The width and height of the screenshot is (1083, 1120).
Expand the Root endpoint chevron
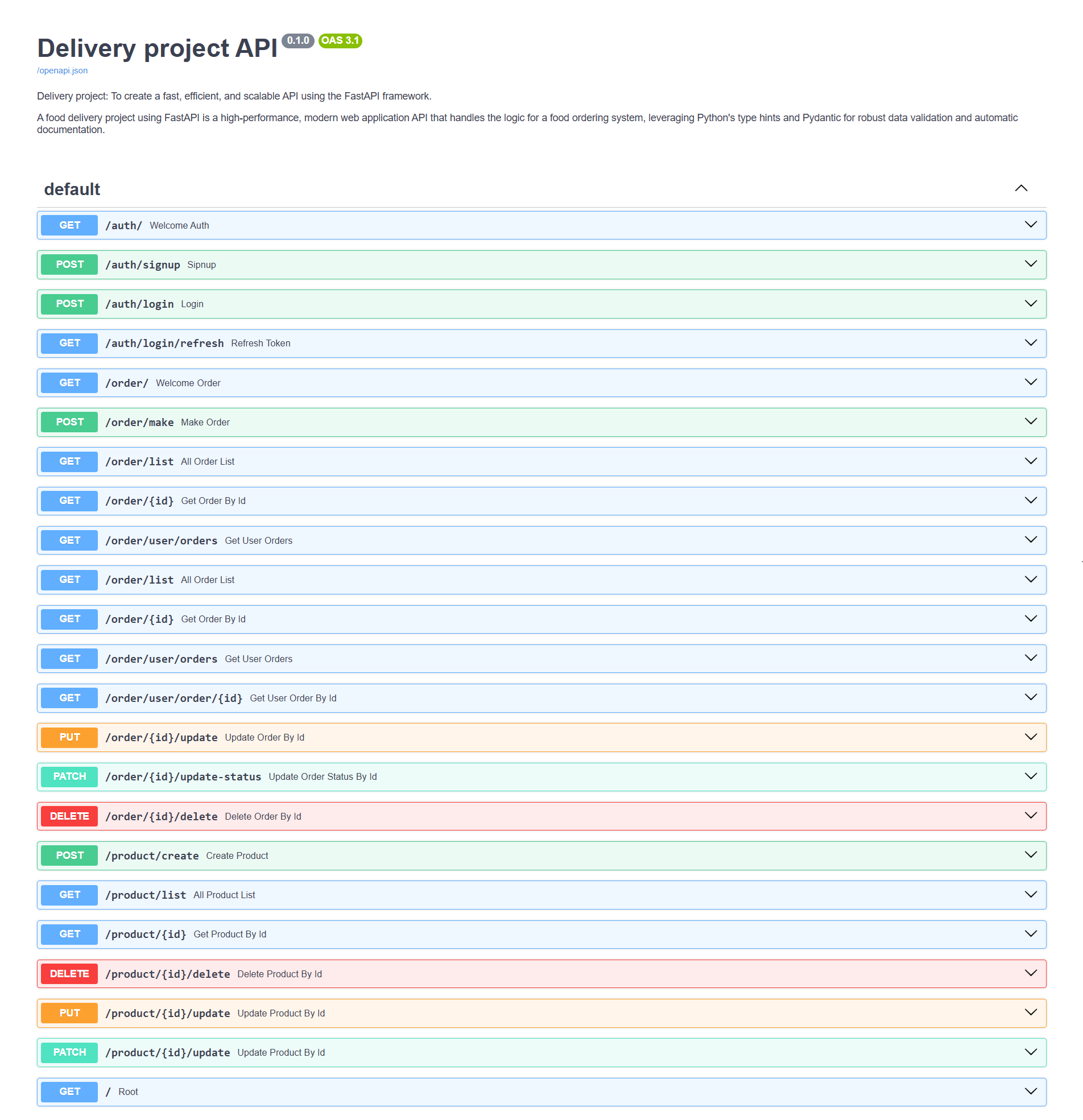1031,1092
